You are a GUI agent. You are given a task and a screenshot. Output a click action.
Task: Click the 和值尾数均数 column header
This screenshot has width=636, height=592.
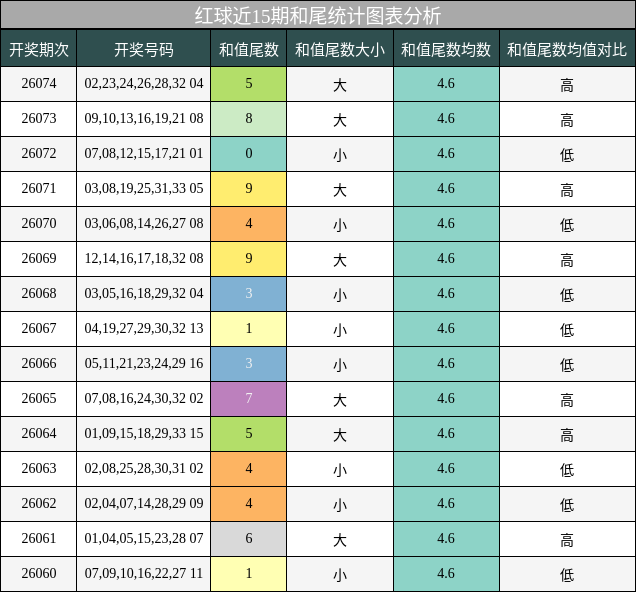tap(446, 49)
